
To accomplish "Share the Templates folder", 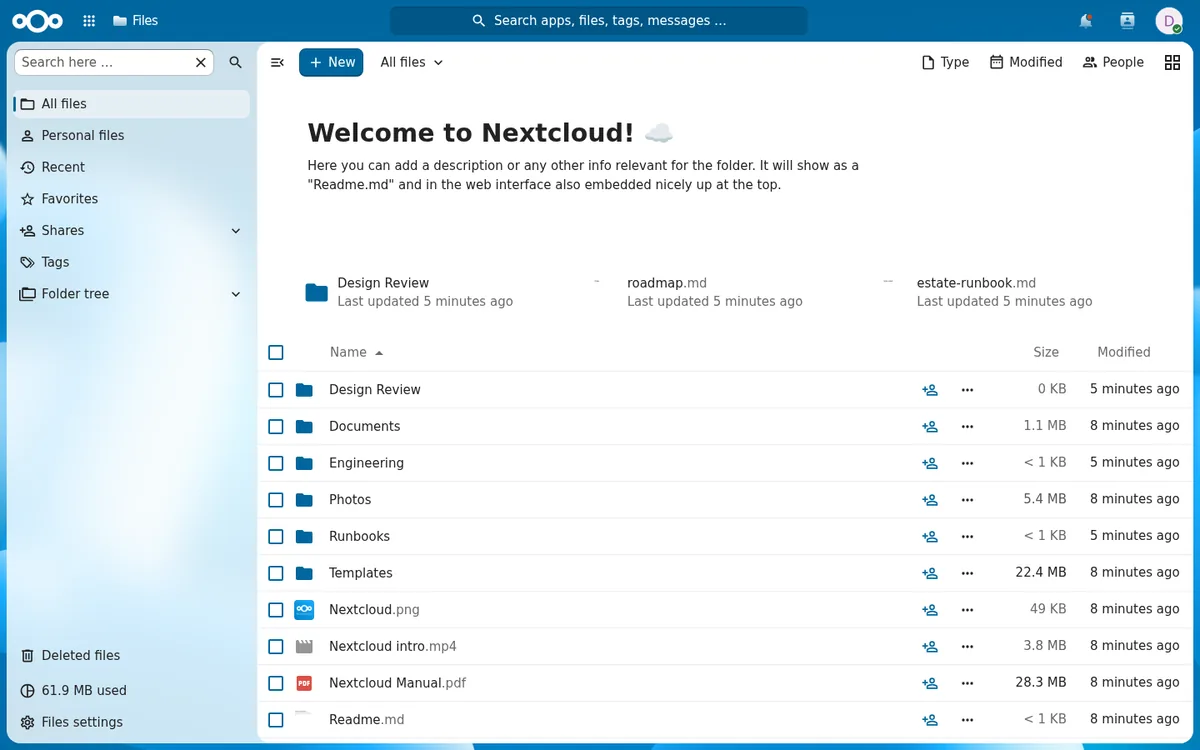I will tap(929, 573).
